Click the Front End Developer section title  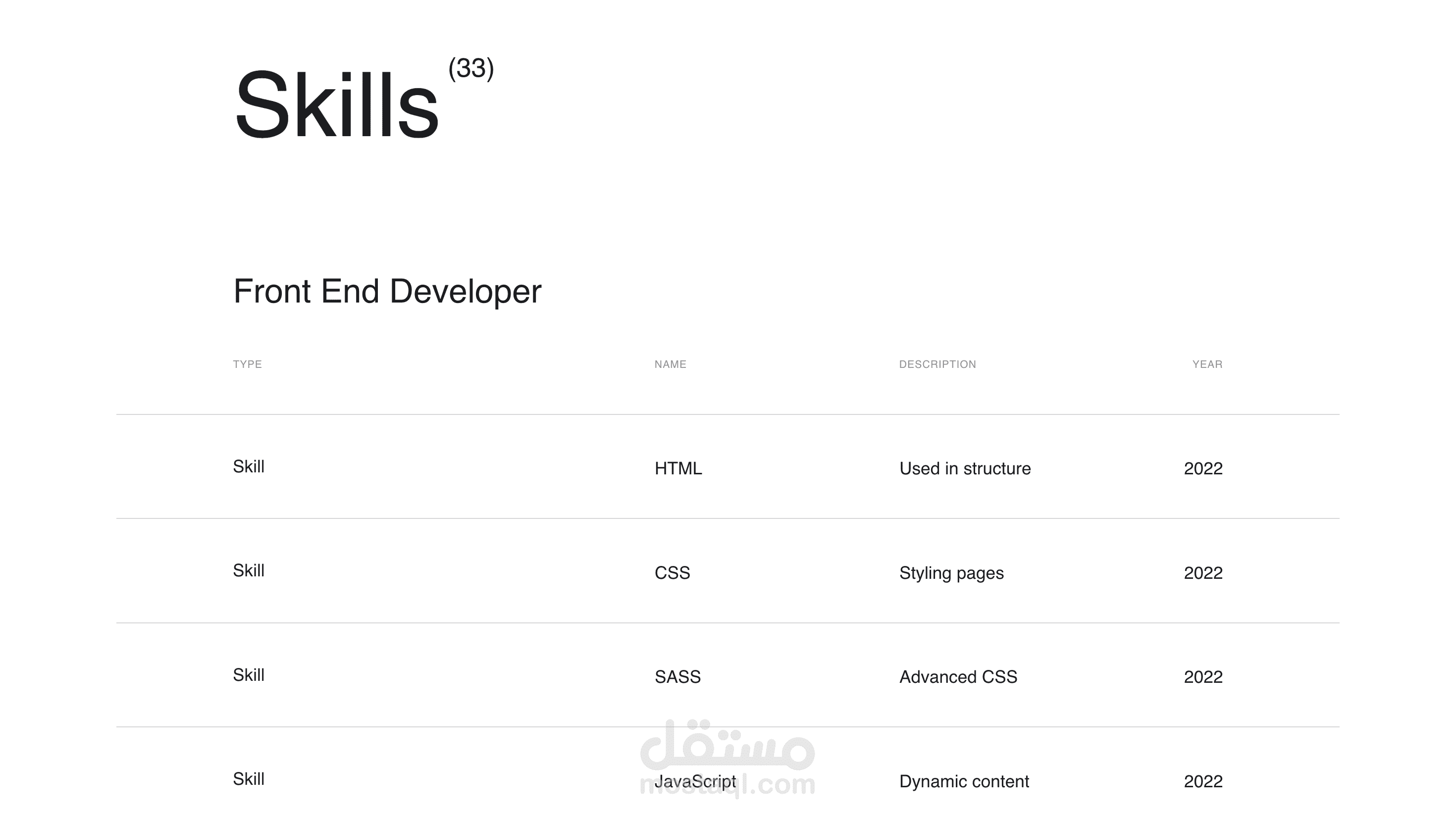[387, 291]
